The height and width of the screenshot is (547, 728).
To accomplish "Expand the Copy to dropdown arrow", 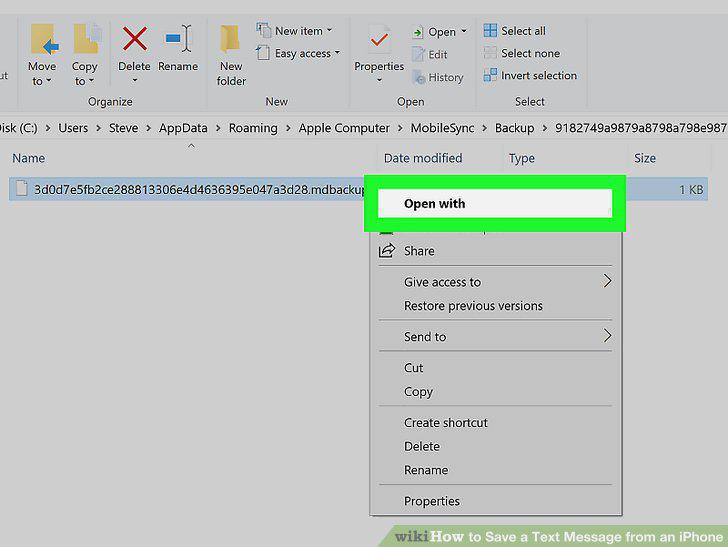I will [x=91, y=81].
